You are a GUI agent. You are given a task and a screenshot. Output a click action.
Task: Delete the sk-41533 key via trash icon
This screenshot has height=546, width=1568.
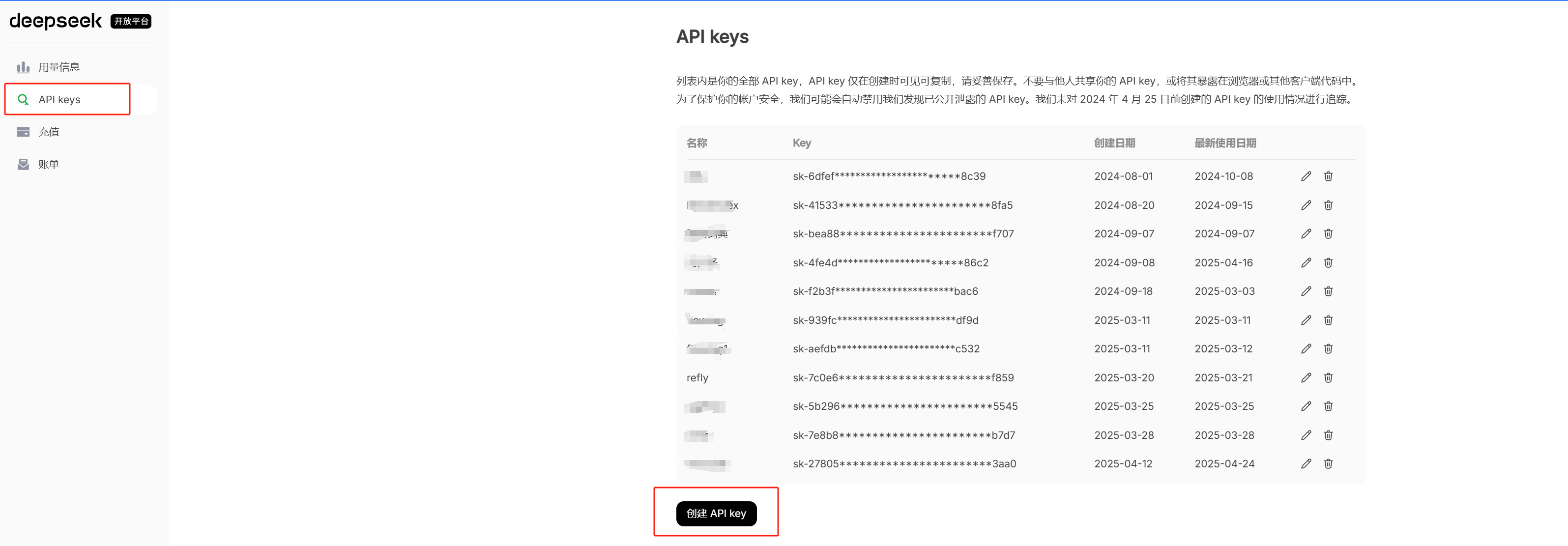[x=1328, y=205]
